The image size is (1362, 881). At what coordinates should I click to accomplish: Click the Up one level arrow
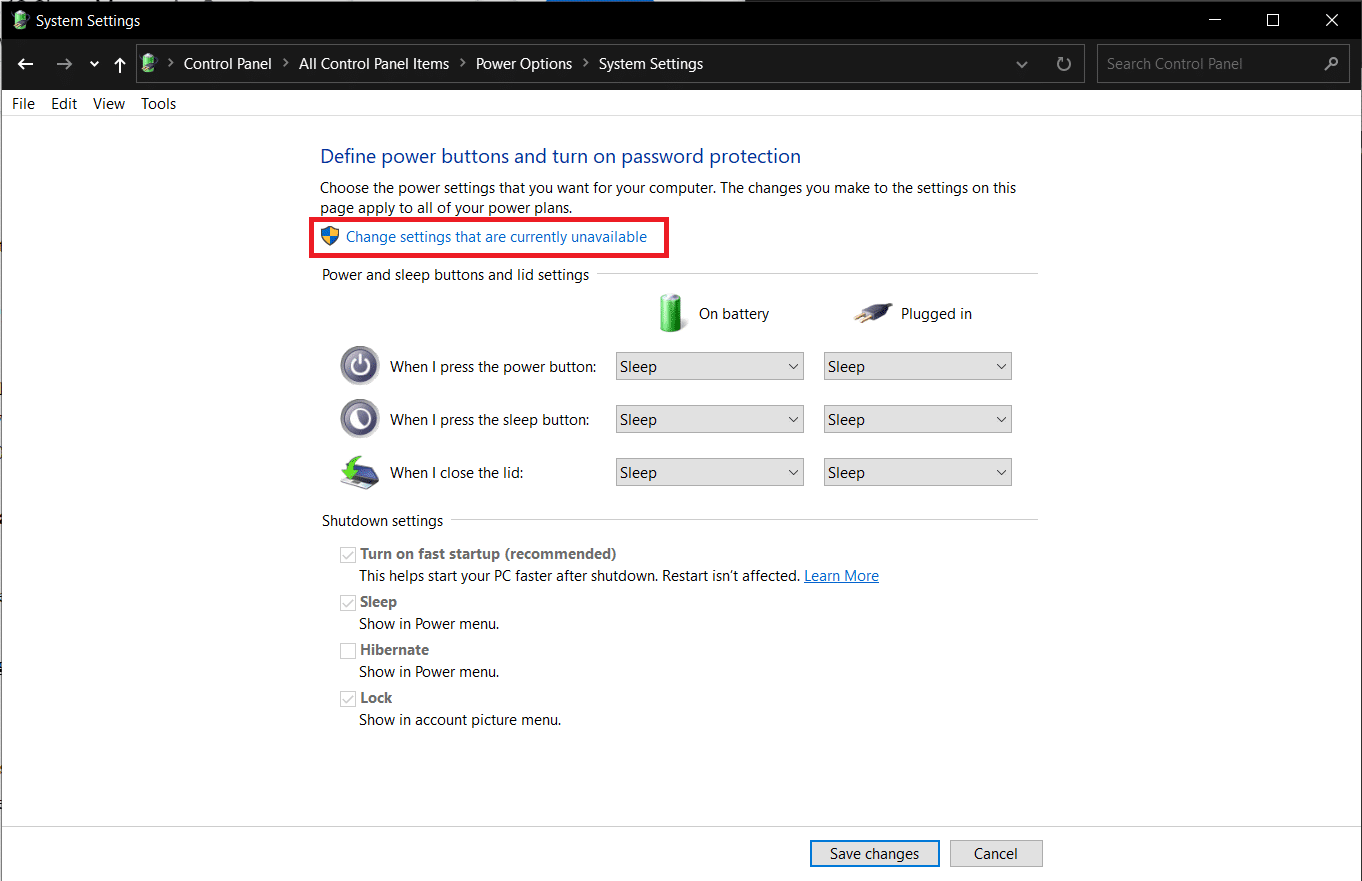120,64
